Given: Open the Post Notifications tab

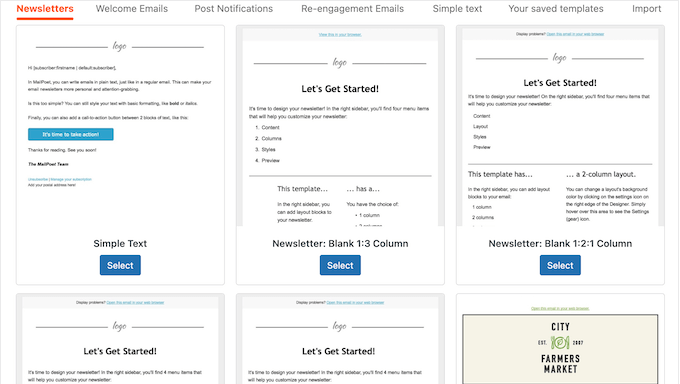Looking at the screenshot, I should click(x=234, y=9).
